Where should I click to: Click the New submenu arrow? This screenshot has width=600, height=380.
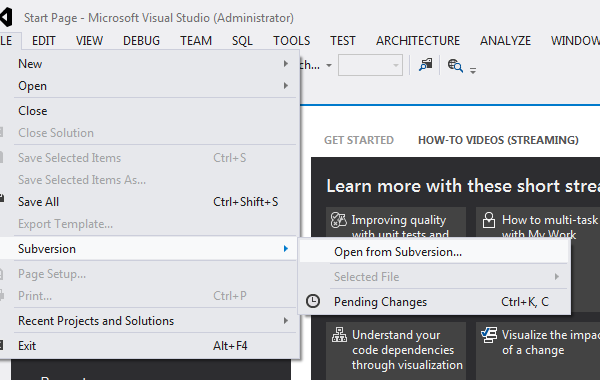[285, 64]
